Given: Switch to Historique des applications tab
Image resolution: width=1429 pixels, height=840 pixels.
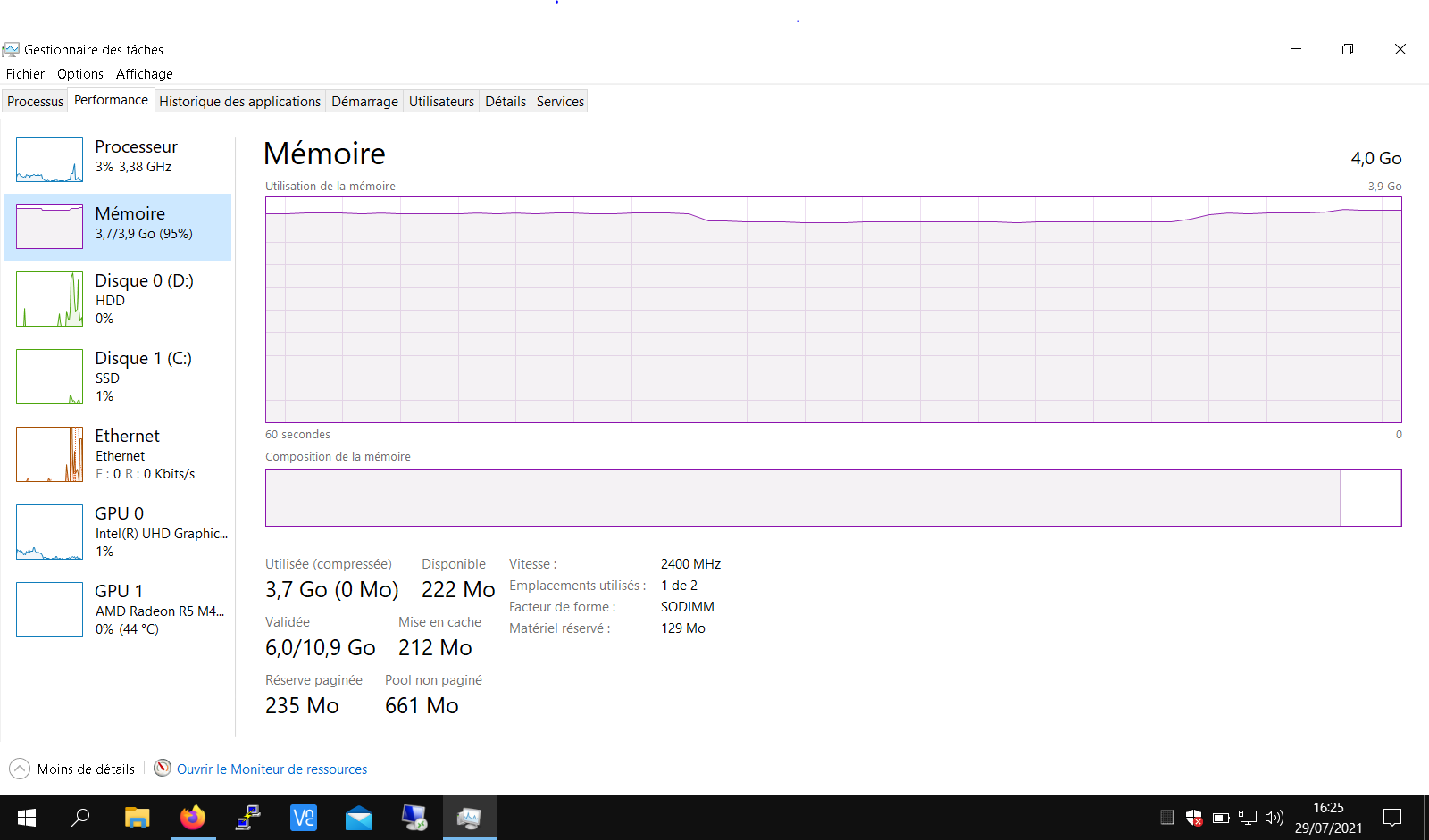Looking at the screenshot, I should (x=239, y=102).
